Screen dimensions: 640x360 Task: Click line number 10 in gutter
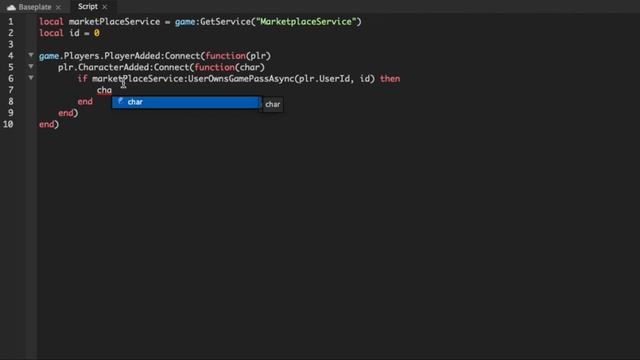[x=8, y=124]
